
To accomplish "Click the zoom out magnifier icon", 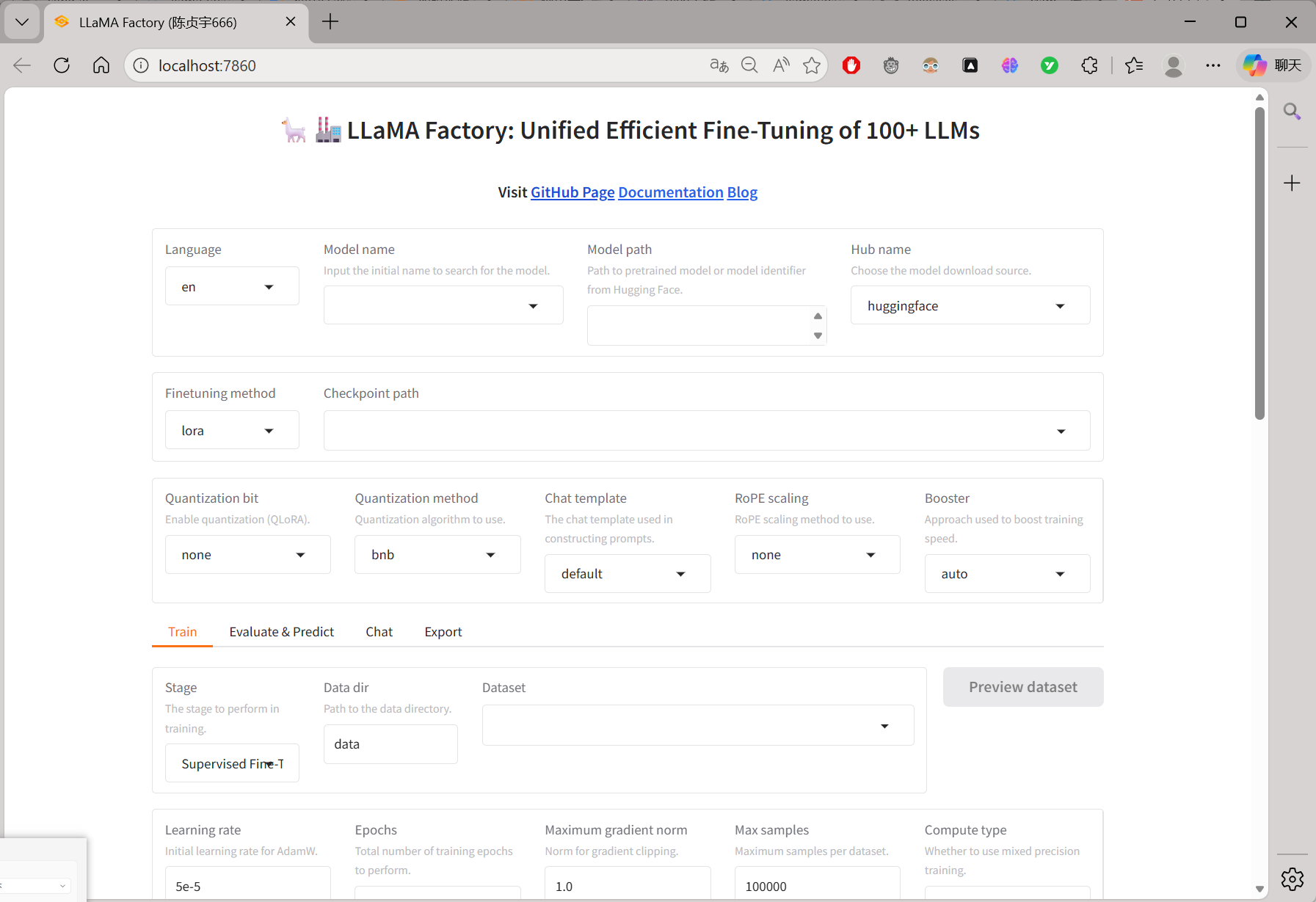I will tap(749, 65).
